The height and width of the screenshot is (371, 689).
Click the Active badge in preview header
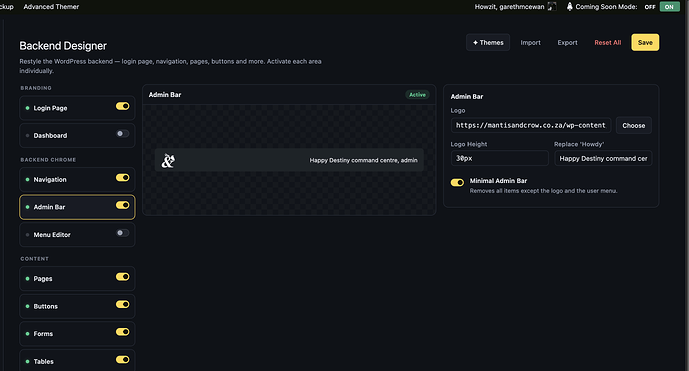tap(417, 95)
